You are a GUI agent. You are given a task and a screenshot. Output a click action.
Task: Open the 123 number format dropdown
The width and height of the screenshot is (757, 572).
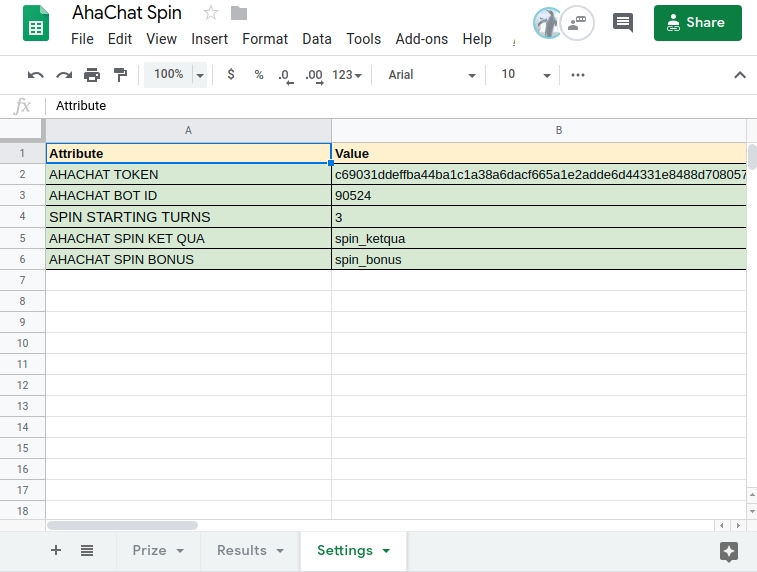pos(347,75)
